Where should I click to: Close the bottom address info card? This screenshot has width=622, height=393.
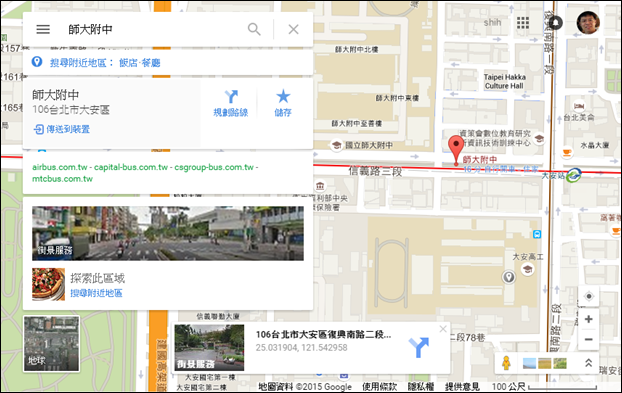click(443, 329)
